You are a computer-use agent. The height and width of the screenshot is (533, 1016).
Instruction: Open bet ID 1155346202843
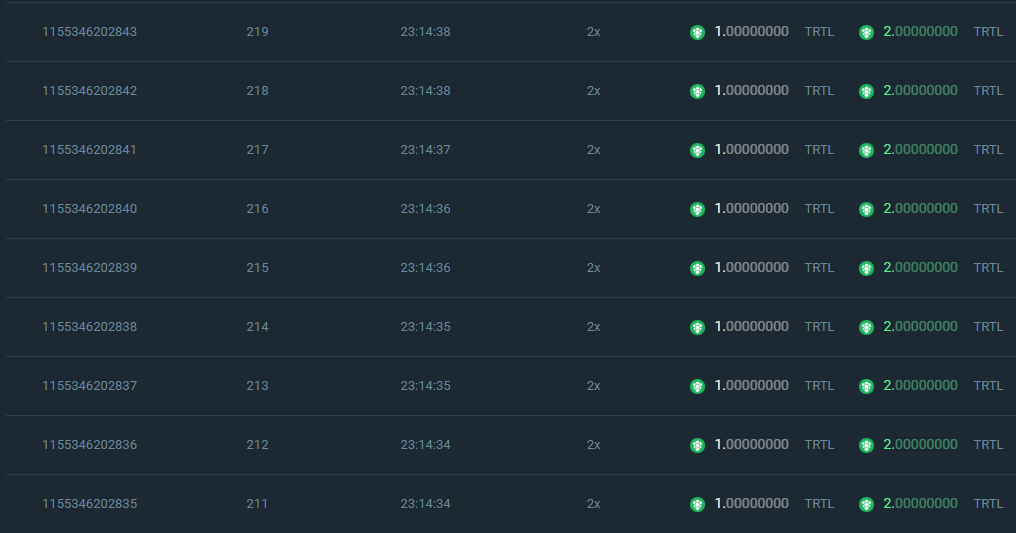(89, 32)
